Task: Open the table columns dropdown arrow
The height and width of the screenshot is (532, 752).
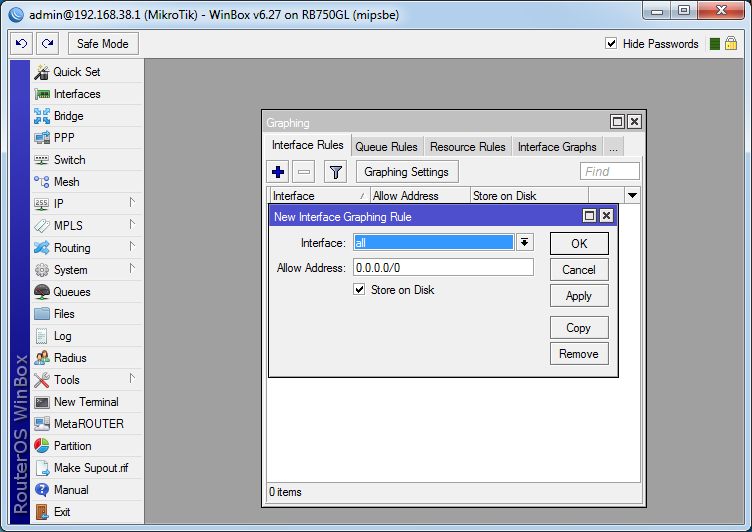Action: tap(632, 195)
